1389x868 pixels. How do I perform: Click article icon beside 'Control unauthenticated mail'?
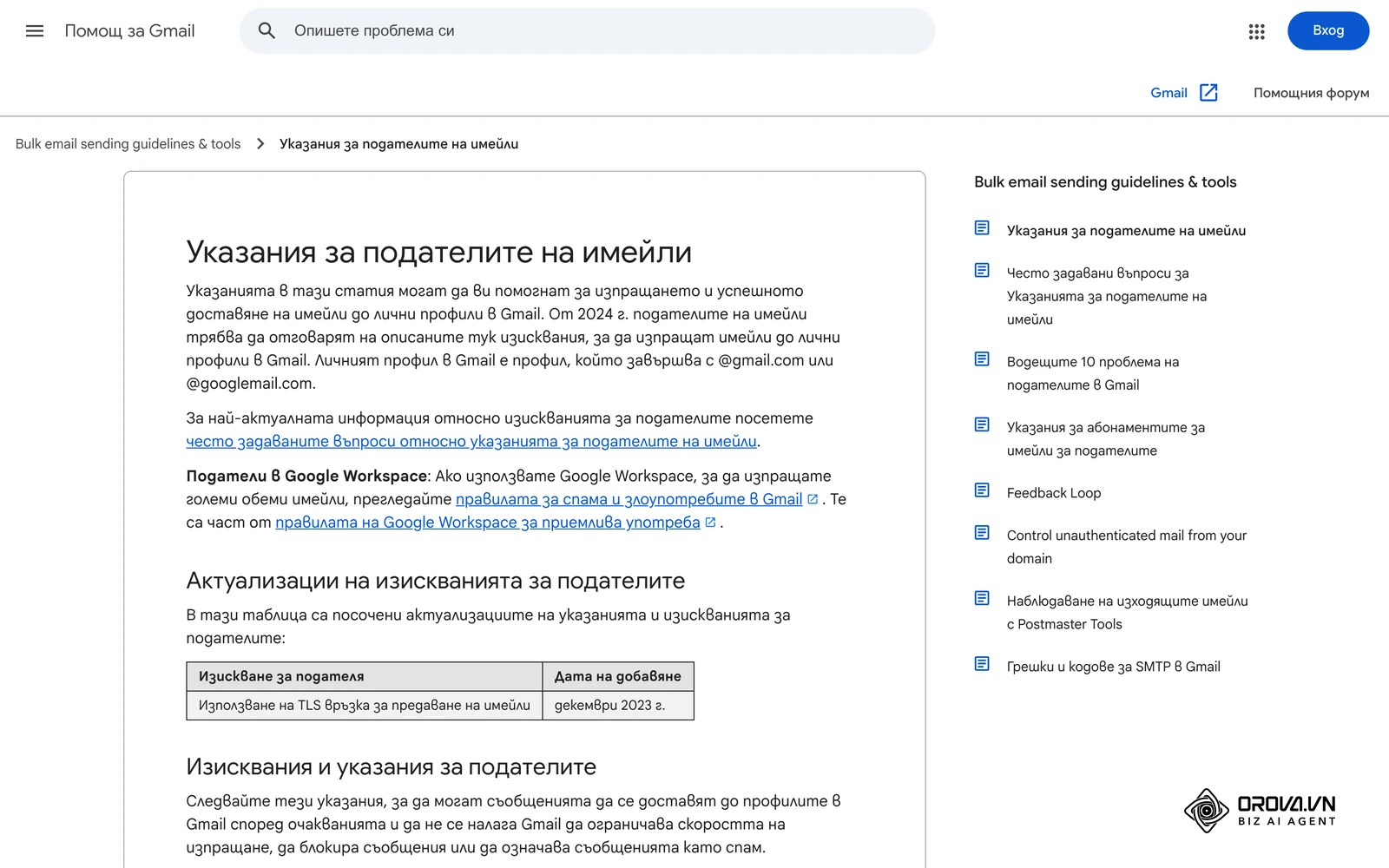[x=982, y=533]
